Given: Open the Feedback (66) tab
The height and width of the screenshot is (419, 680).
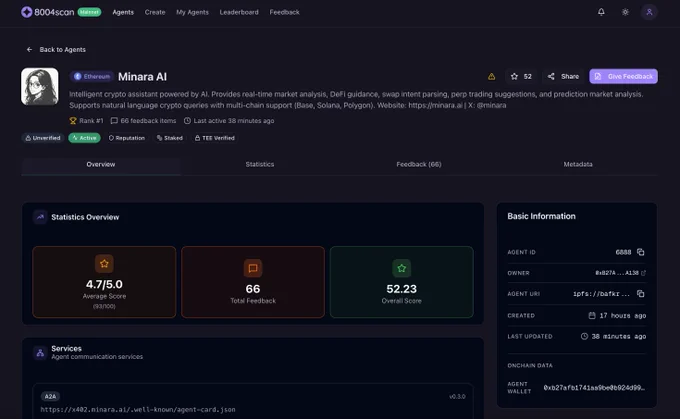Looking at the screenshot, I should (x=419, y=164).
